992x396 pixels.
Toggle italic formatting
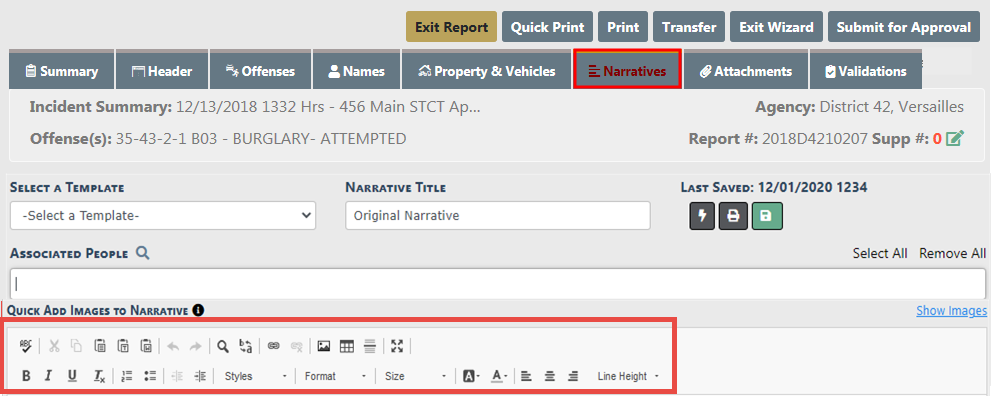[48, 376]
